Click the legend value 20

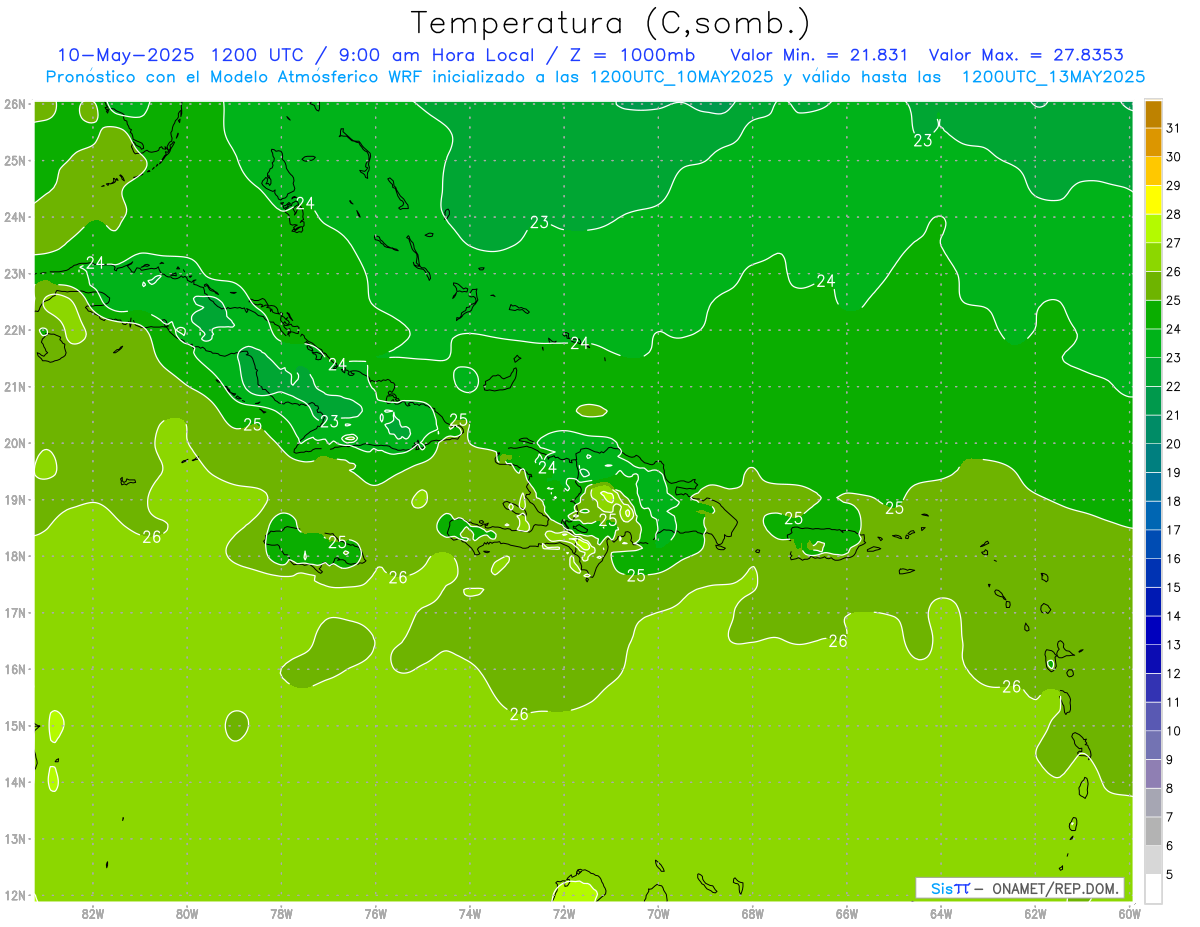click(1173, 444)
